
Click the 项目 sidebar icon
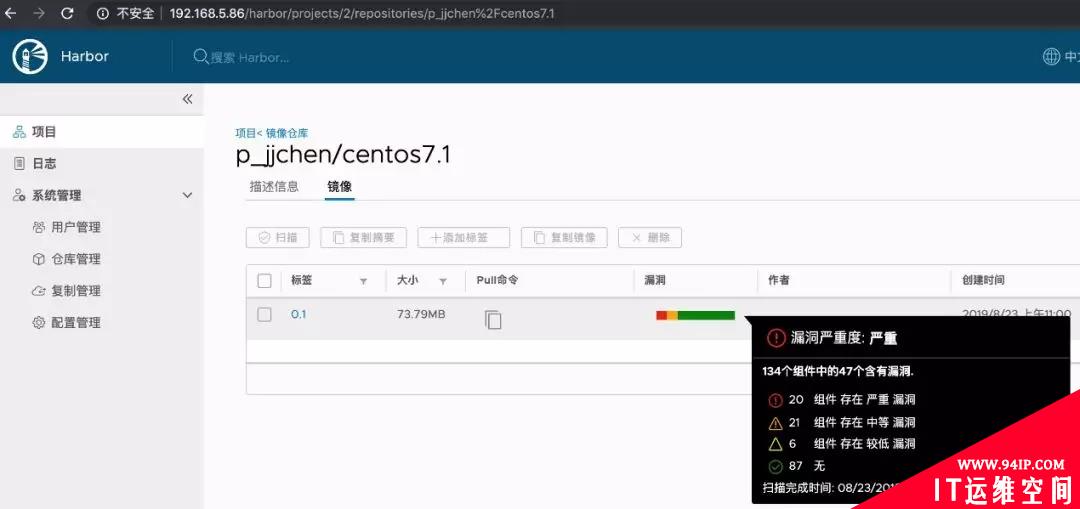click(19, 132)
